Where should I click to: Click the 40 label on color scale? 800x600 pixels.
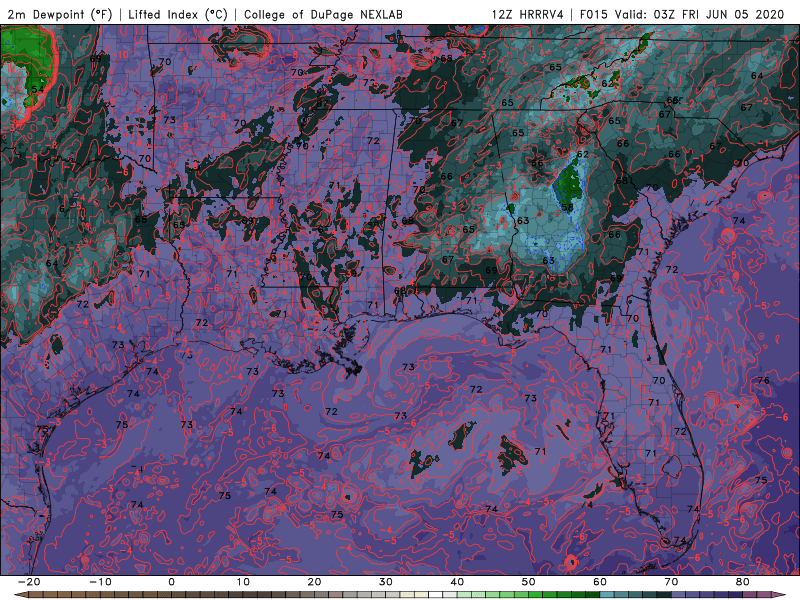point(457,582)
